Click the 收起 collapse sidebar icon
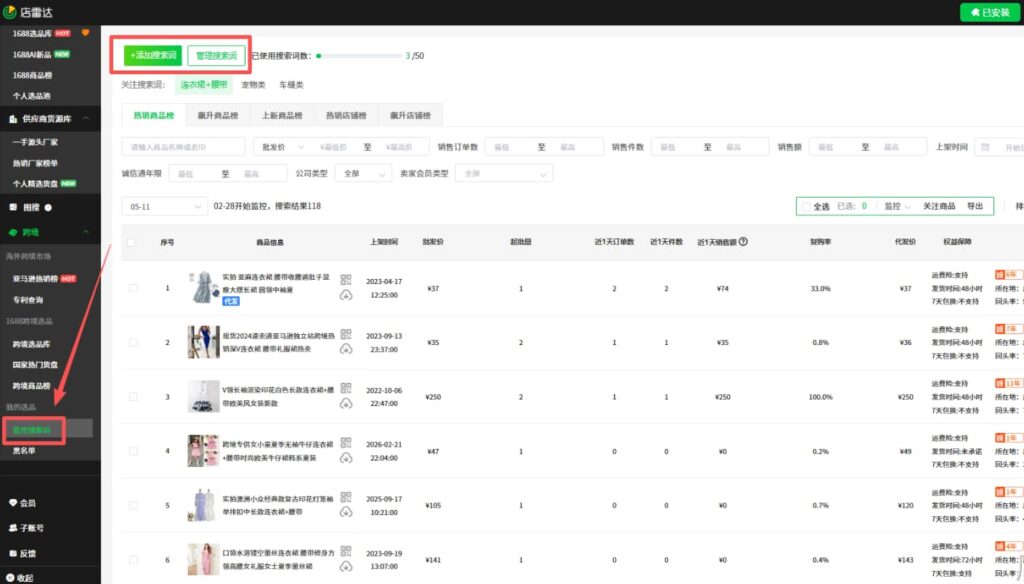 tap(10, 577)
